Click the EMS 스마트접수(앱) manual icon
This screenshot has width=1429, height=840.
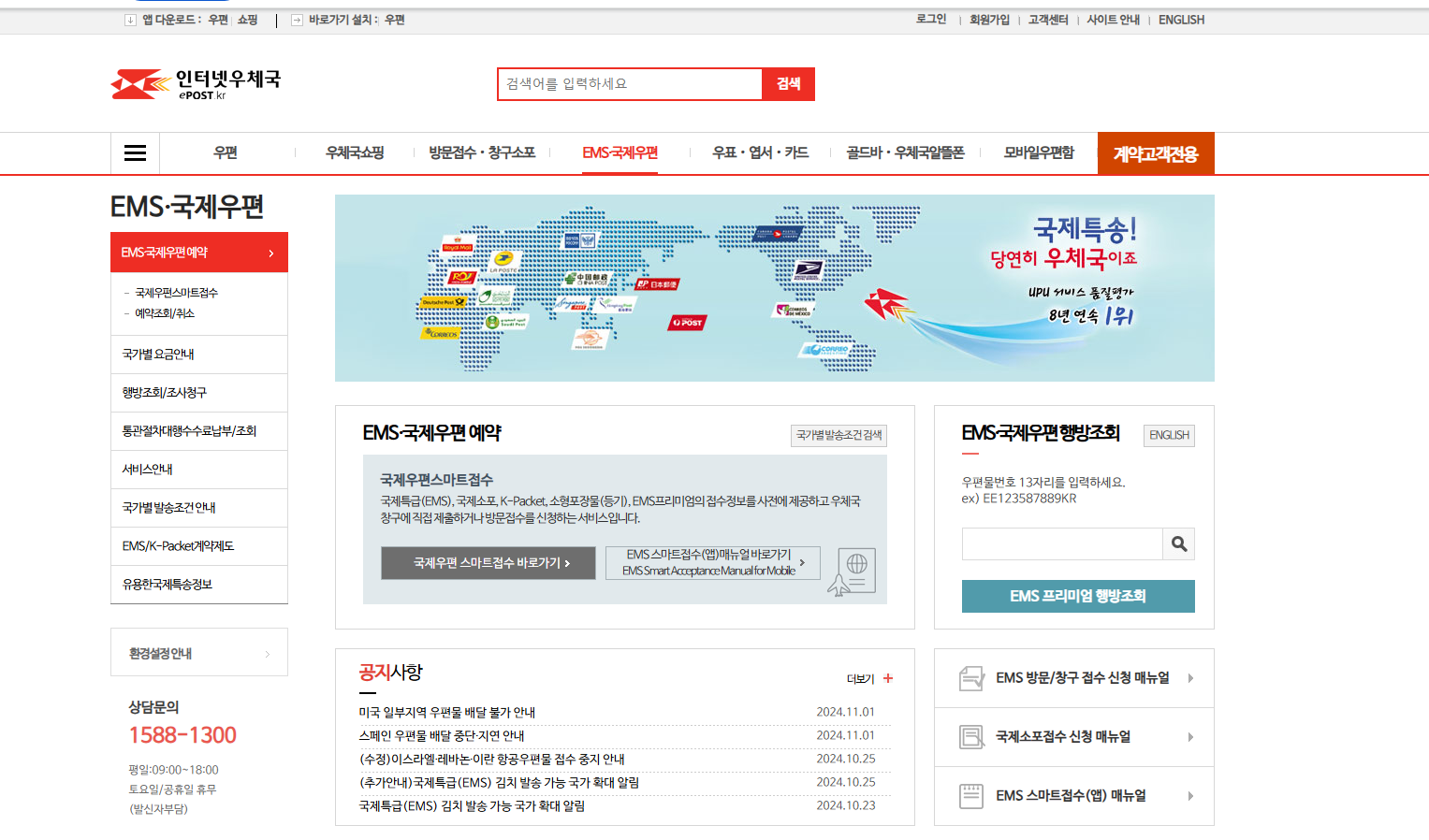tap(971, 796)
